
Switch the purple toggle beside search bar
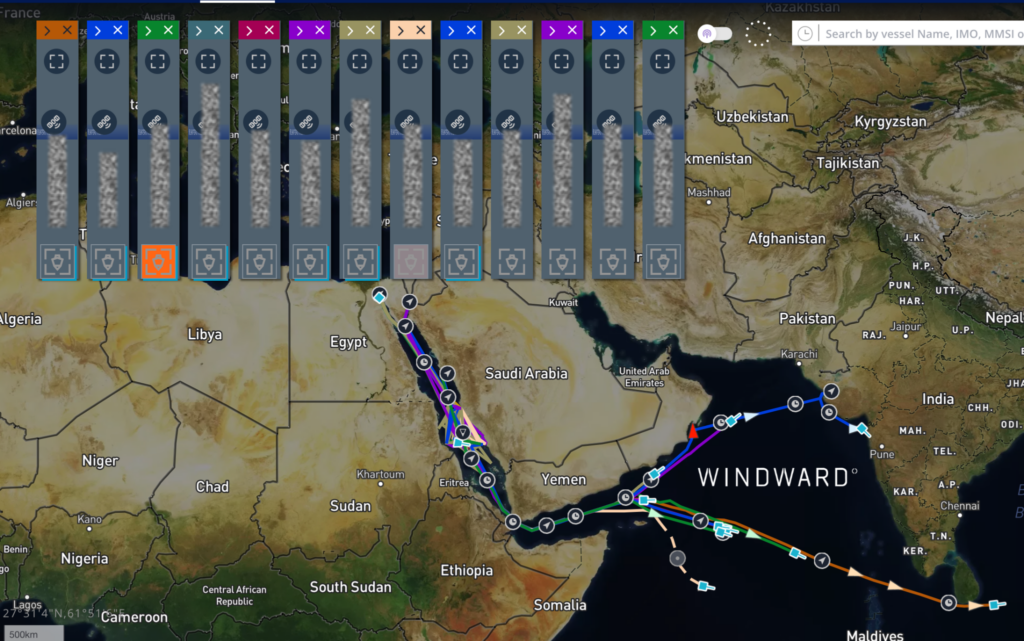(714, 33)
